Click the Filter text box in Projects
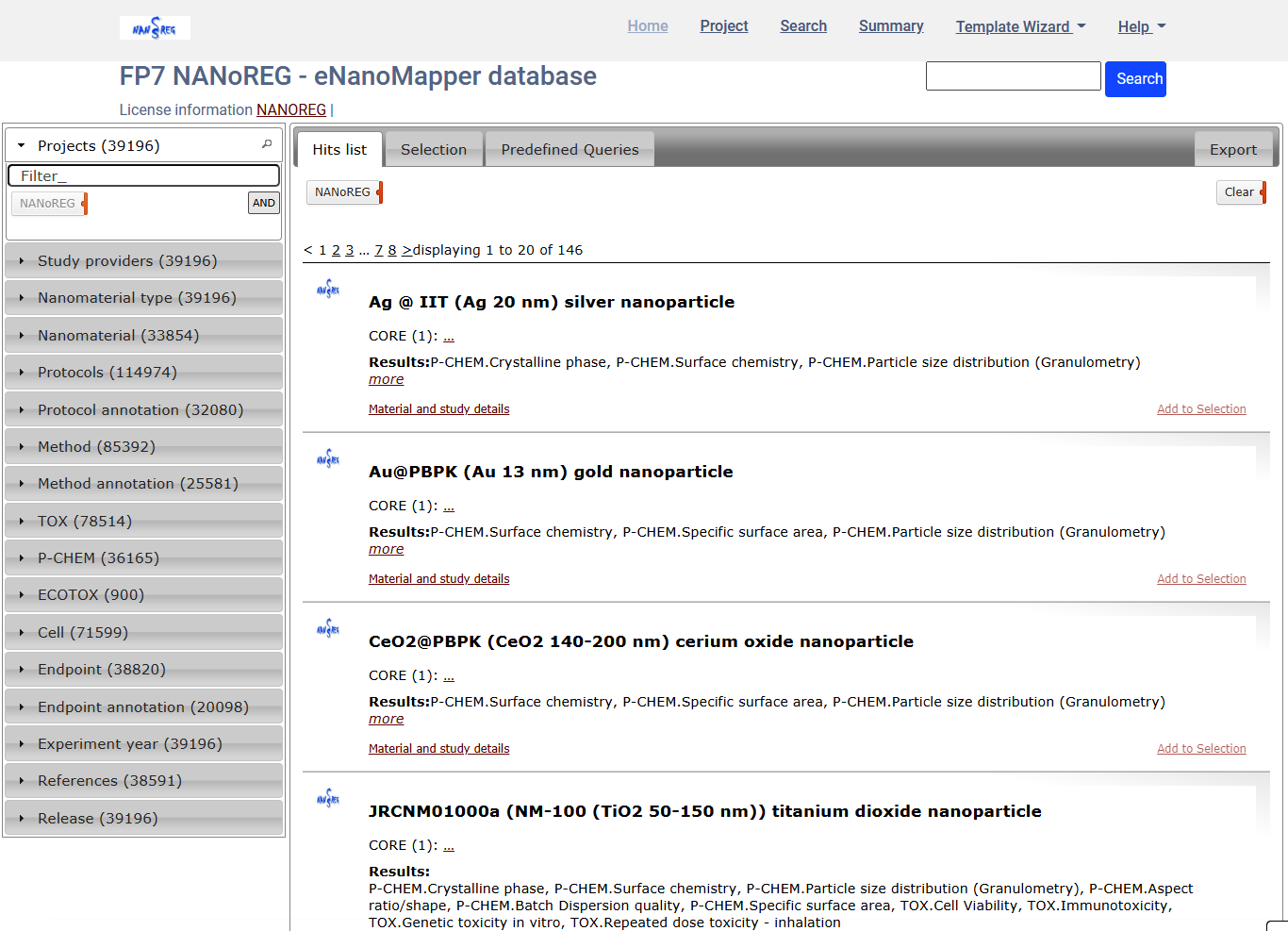 coord(143,175)
